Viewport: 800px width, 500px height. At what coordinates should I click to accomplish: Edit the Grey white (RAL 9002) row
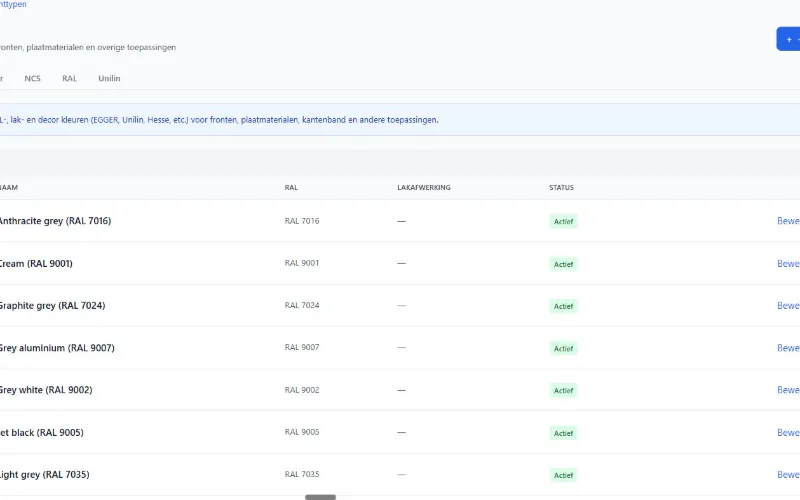coord(788,390)
